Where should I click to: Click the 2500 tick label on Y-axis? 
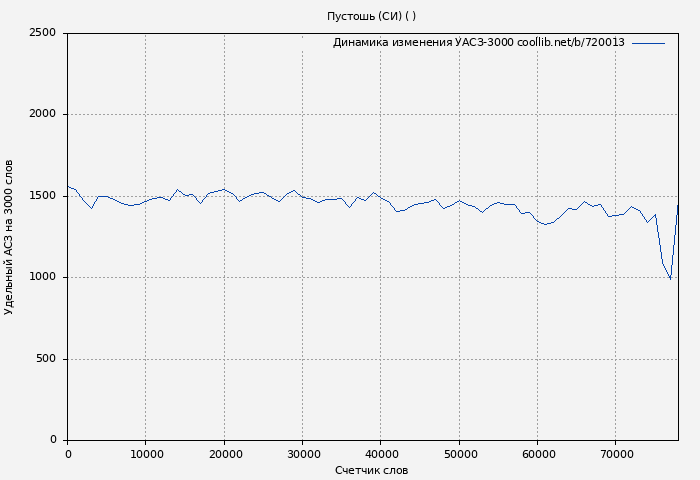tap(42, 33)
